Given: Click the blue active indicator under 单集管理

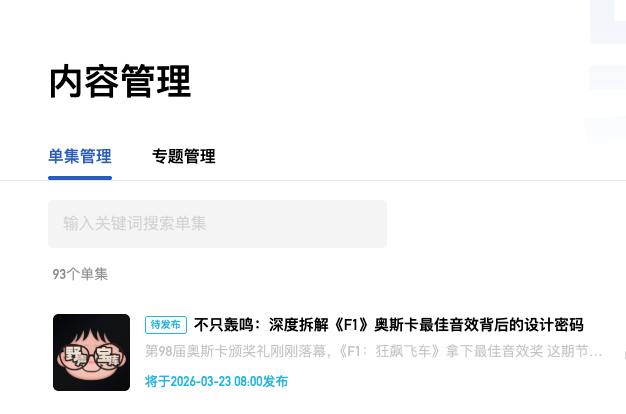Looking at the screenshot, I should pos(80,178).
